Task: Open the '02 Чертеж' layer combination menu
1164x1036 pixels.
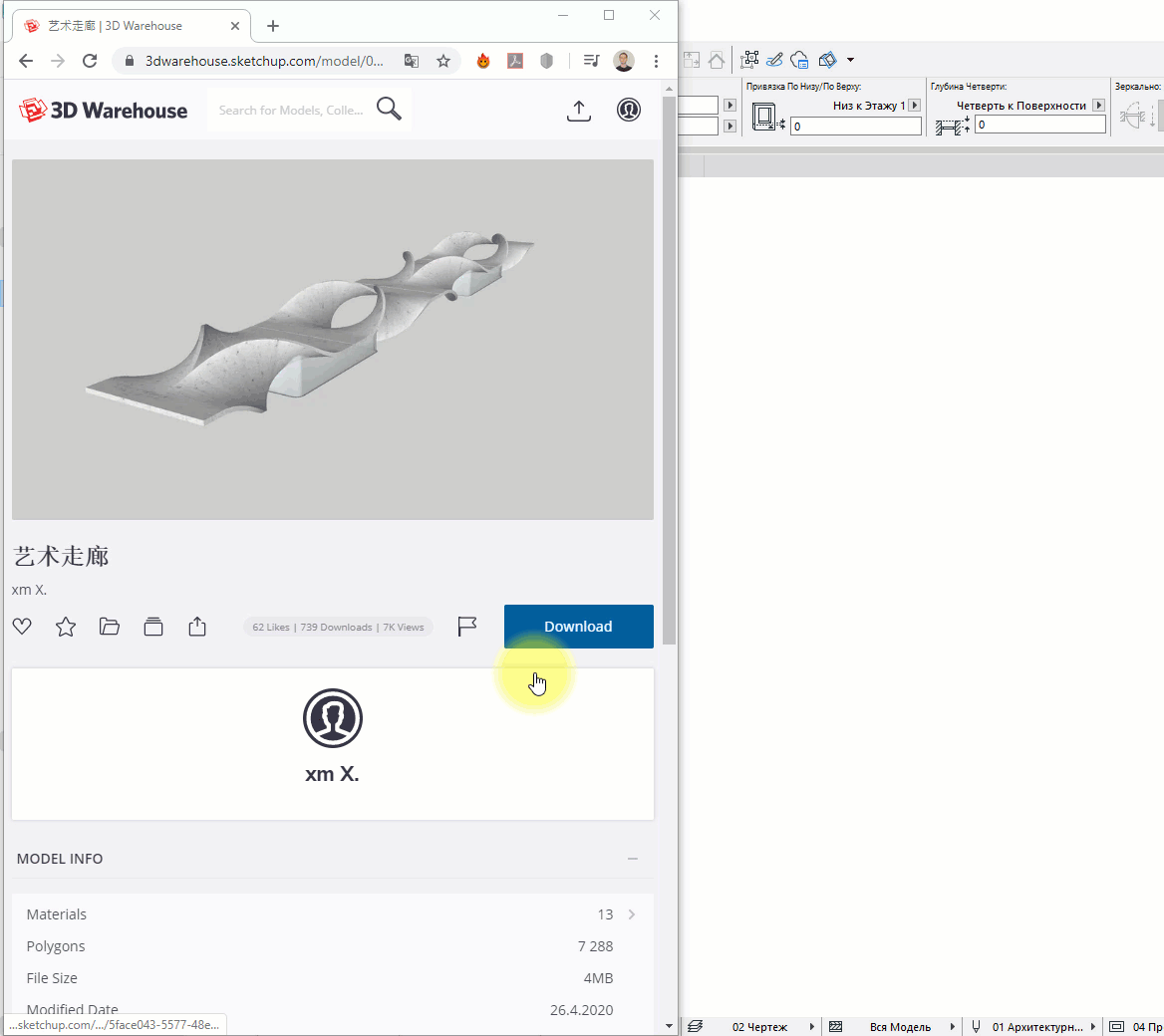Action: point(812,1026)
